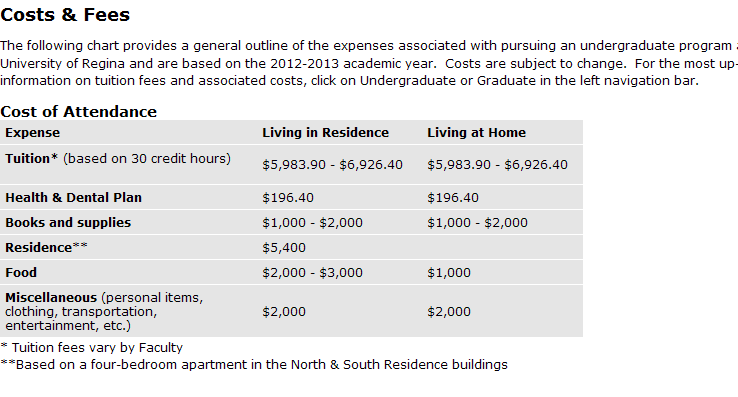
Task: Click books cost under Living at Home
Action: (477, 223)
